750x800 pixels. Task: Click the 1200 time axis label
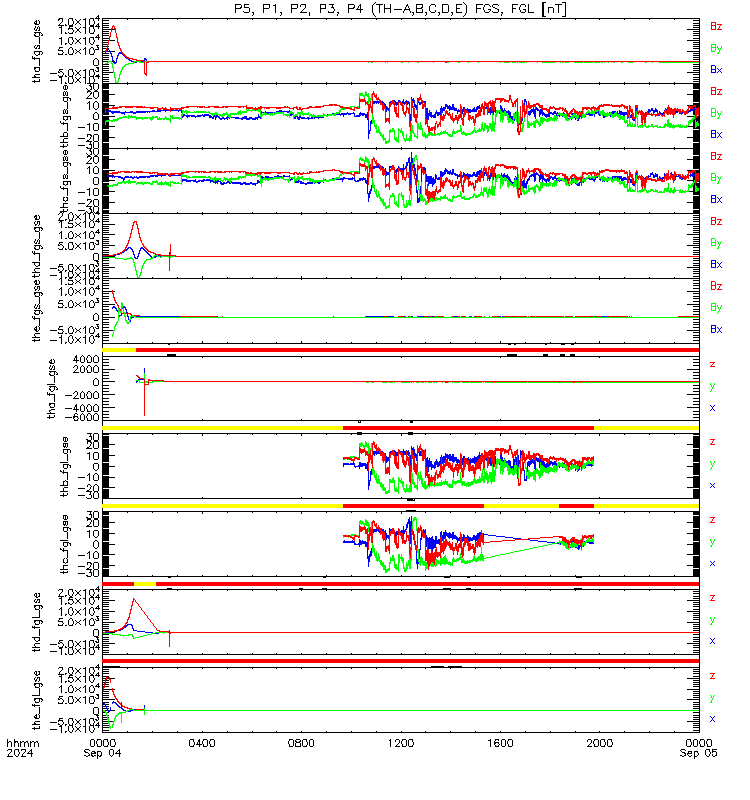tap(401, 743)
